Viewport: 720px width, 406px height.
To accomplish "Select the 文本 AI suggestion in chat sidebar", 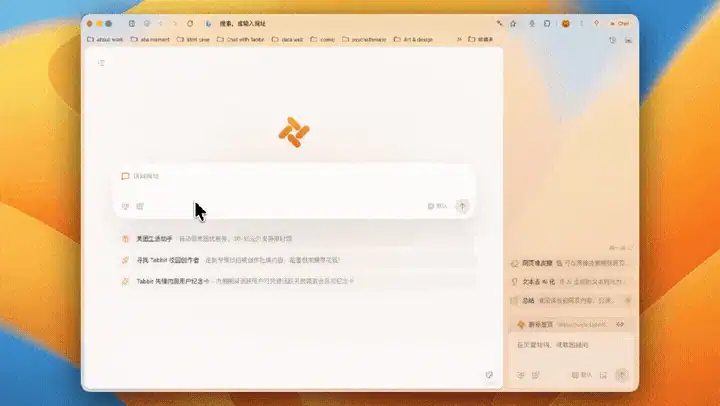I will coord(570,282).
